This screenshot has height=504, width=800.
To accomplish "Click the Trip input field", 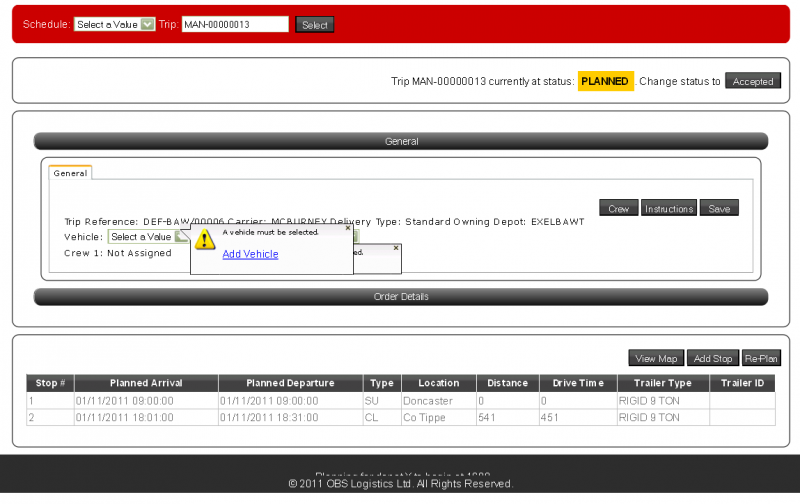I will click(235, 24).
